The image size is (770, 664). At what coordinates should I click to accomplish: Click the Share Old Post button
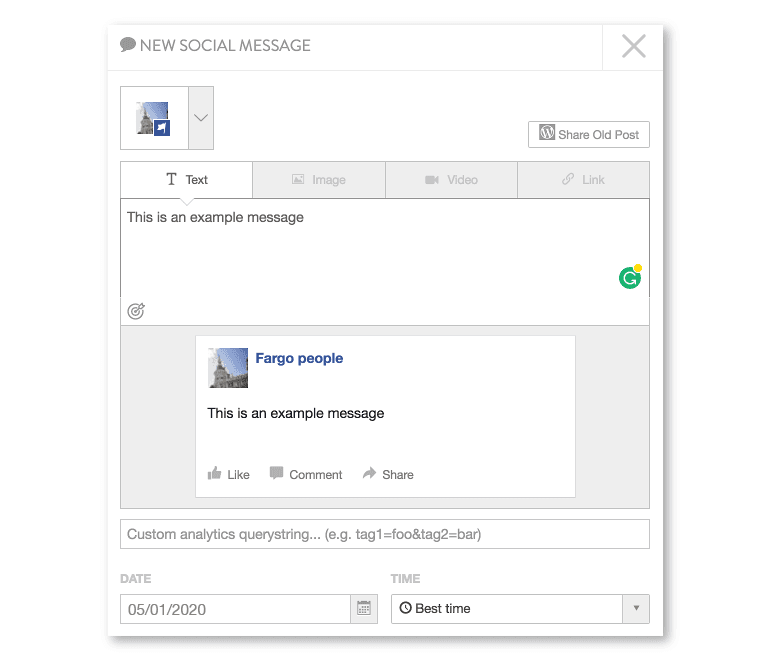589,135
